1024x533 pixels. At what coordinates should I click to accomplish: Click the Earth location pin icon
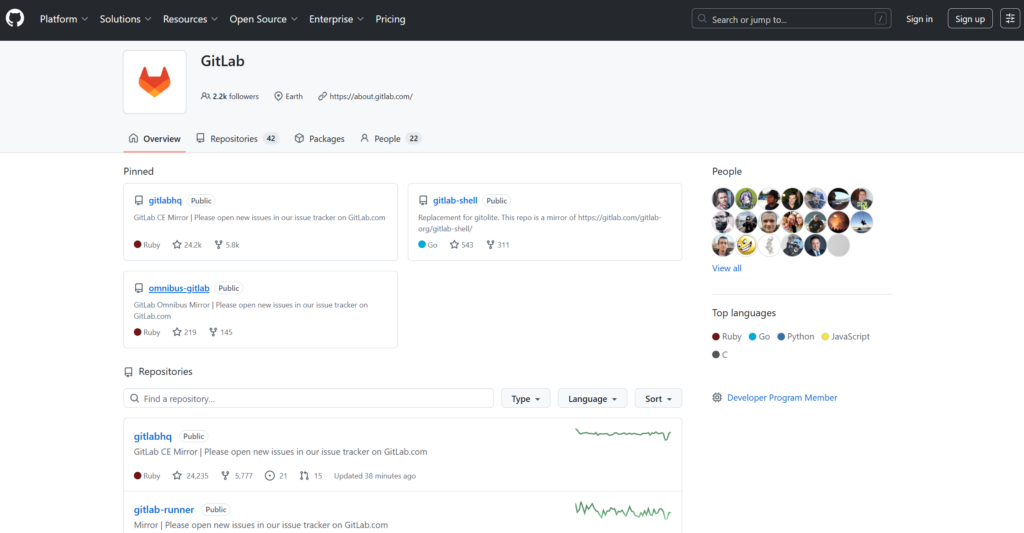278,96
